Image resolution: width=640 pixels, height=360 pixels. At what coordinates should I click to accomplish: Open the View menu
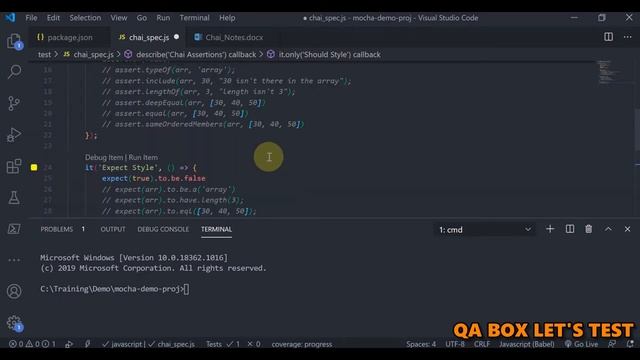119,18
